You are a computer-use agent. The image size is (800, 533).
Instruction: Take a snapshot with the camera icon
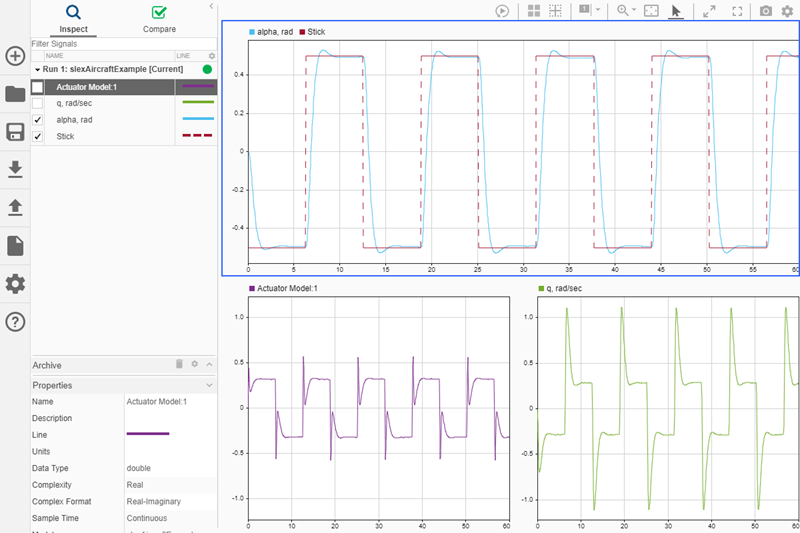point(765,10)
